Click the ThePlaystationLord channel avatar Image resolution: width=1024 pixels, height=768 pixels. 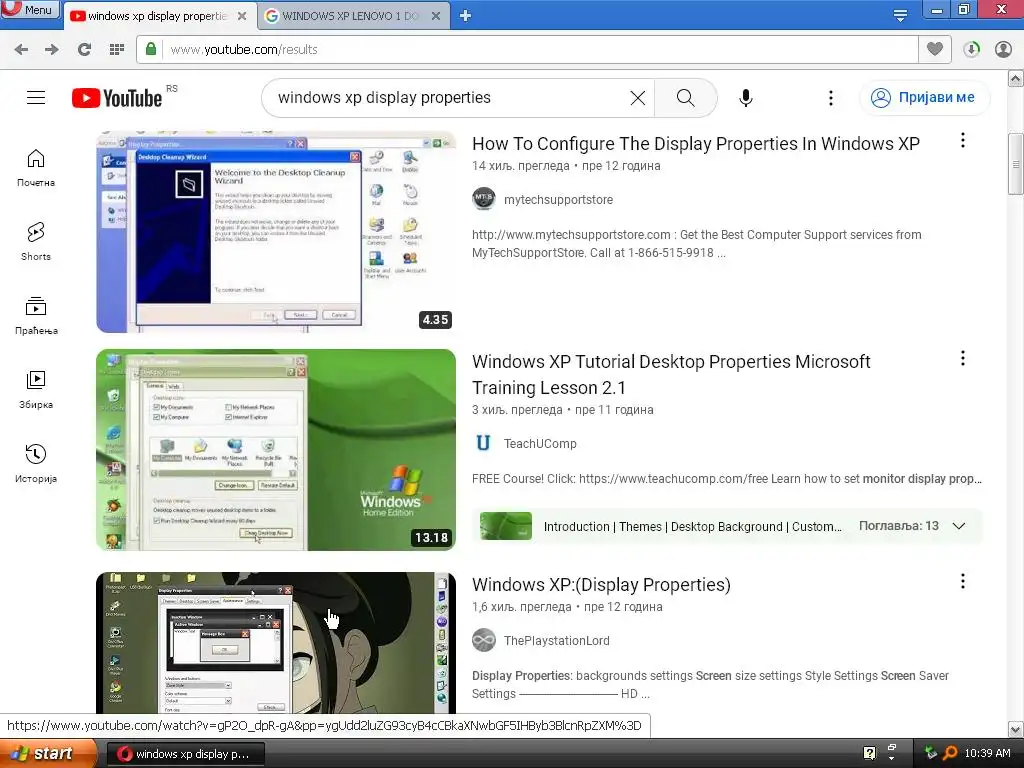click(484, 640)
